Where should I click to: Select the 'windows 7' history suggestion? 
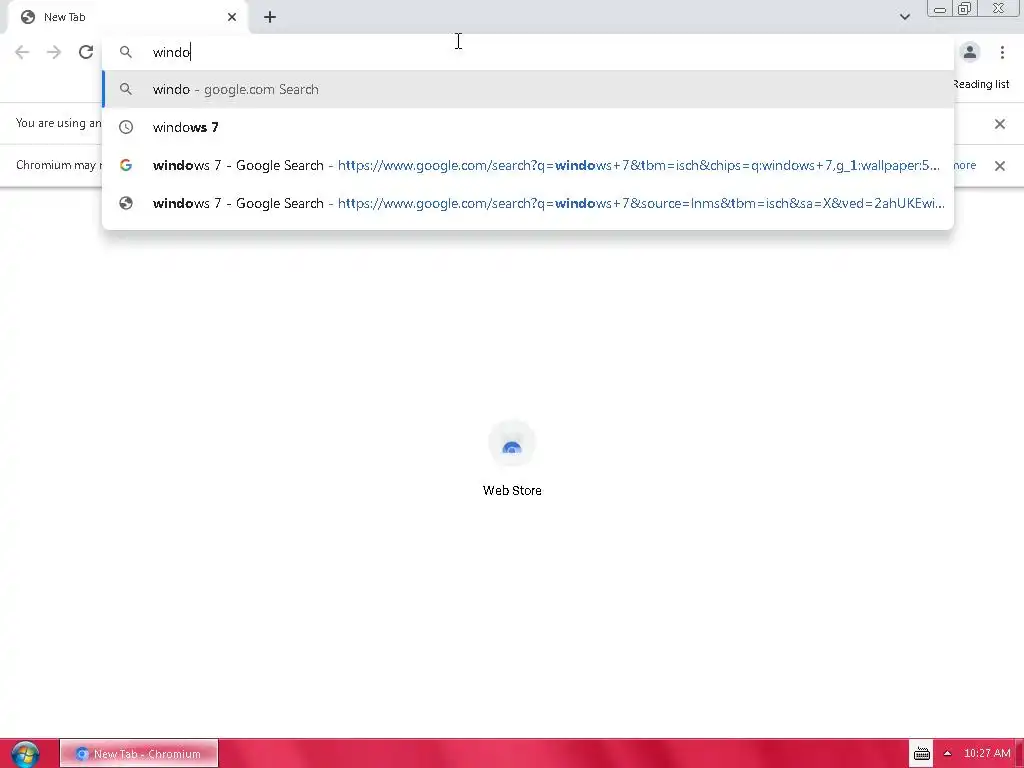tap(528, 127)
